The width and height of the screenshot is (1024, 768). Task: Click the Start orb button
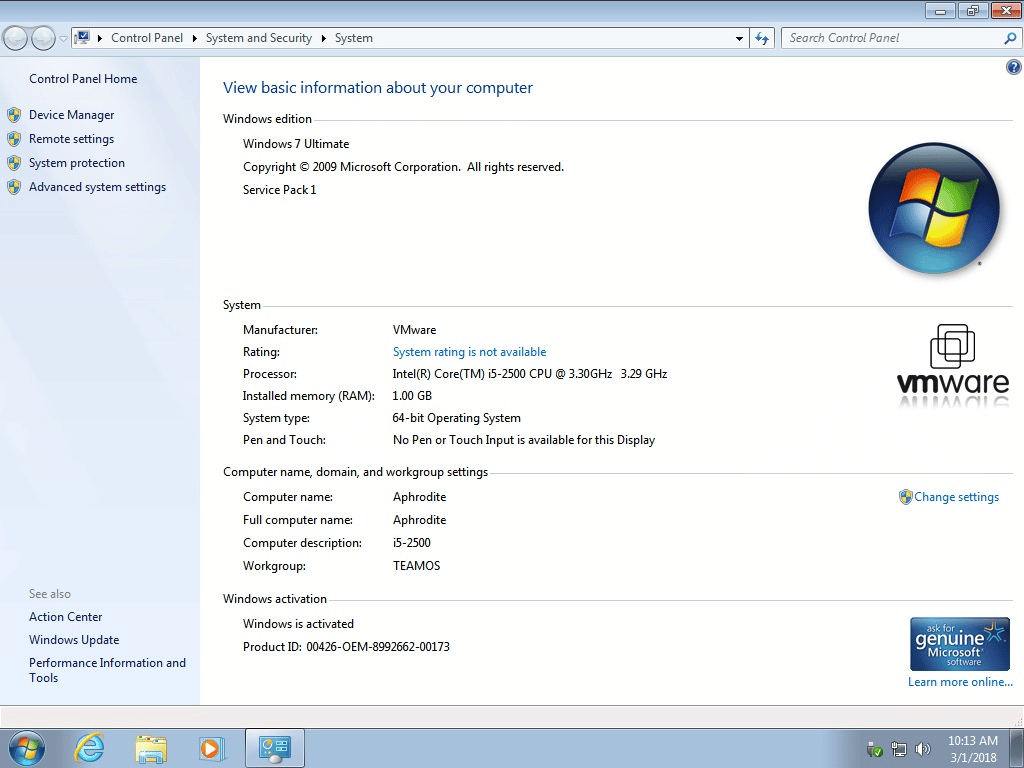coord(26,747)
